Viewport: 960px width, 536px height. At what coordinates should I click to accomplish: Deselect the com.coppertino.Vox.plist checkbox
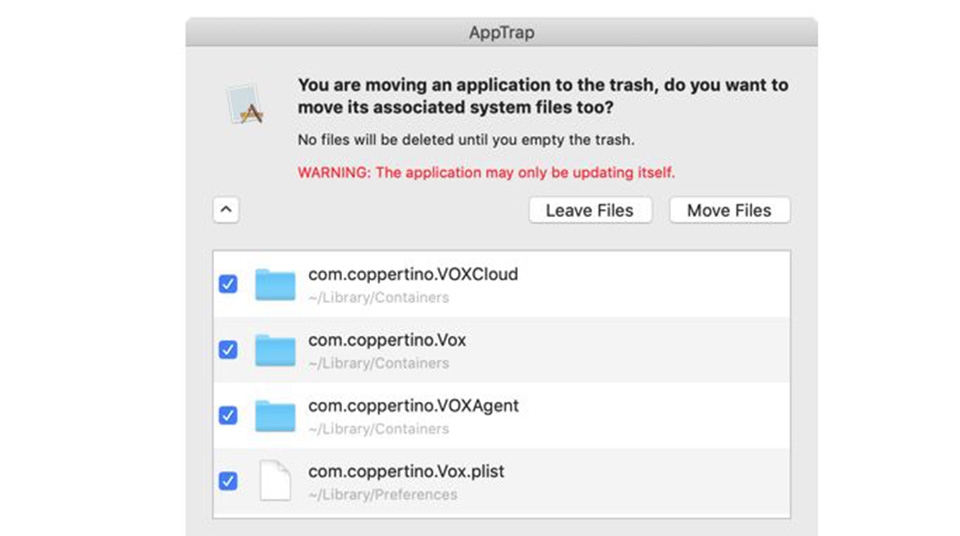[x=228, y=481]
